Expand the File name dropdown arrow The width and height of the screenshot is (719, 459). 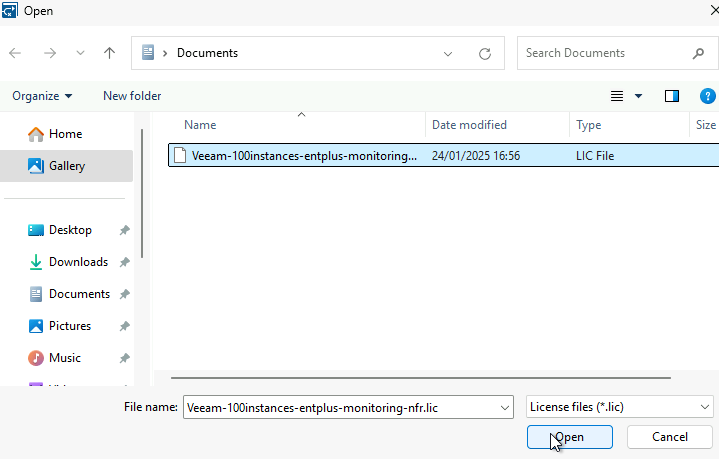tap(505, 408)
